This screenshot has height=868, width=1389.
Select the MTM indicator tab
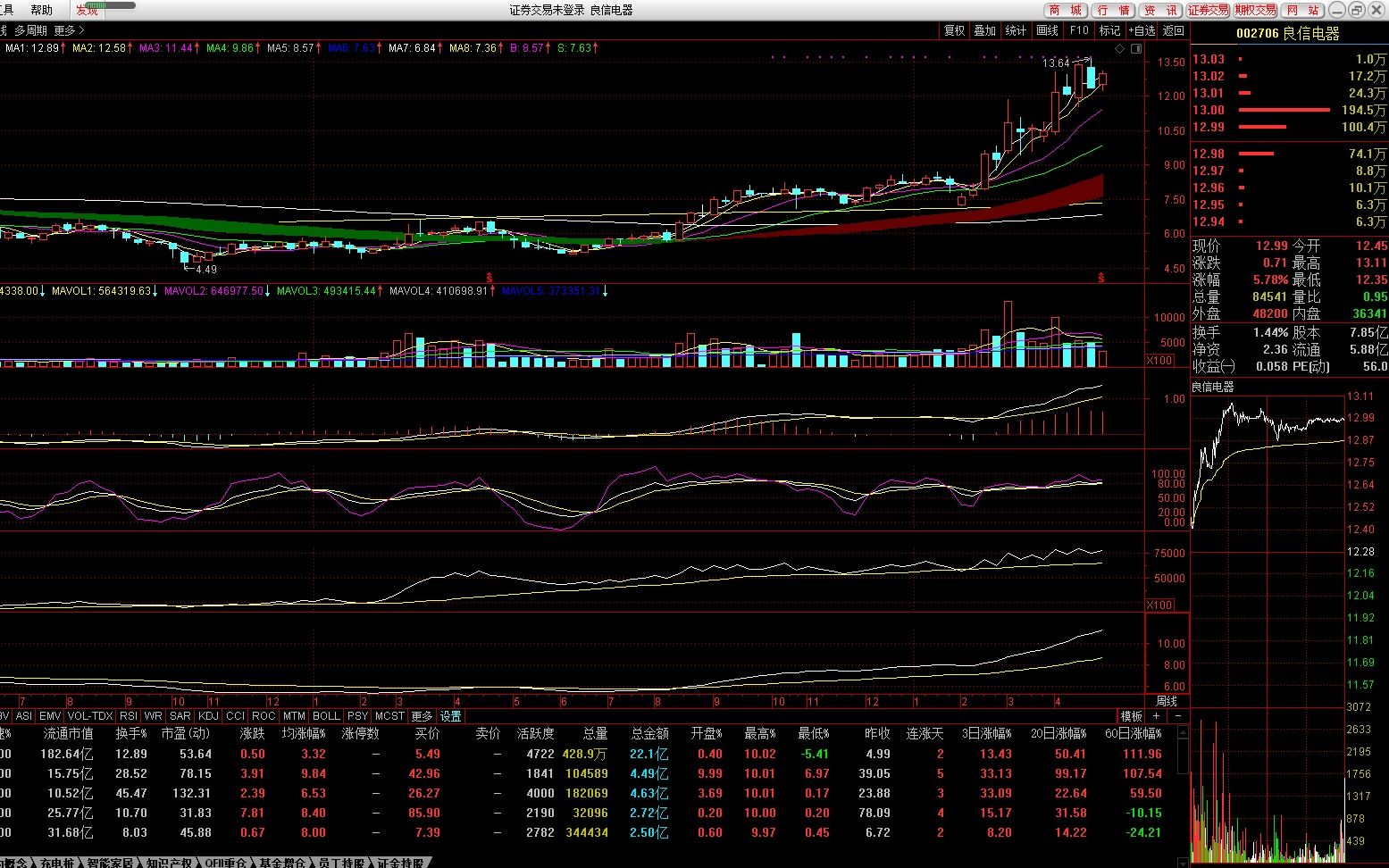point(294,716)
